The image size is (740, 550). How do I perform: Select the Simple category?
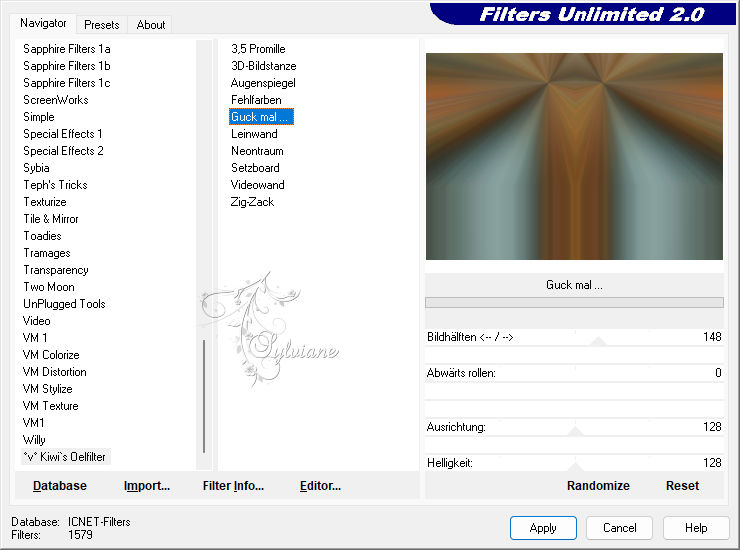[39, 117]
